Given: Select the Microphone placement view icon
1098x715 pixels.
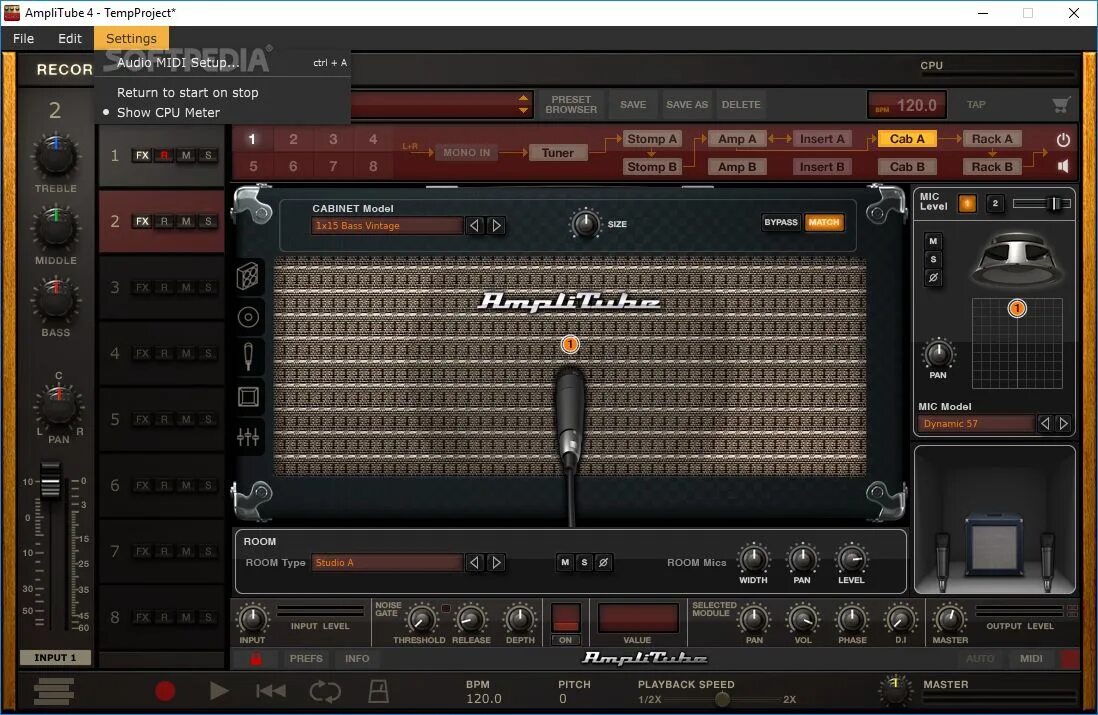Looking at the screenshot, I should click(x=248, y=356).
